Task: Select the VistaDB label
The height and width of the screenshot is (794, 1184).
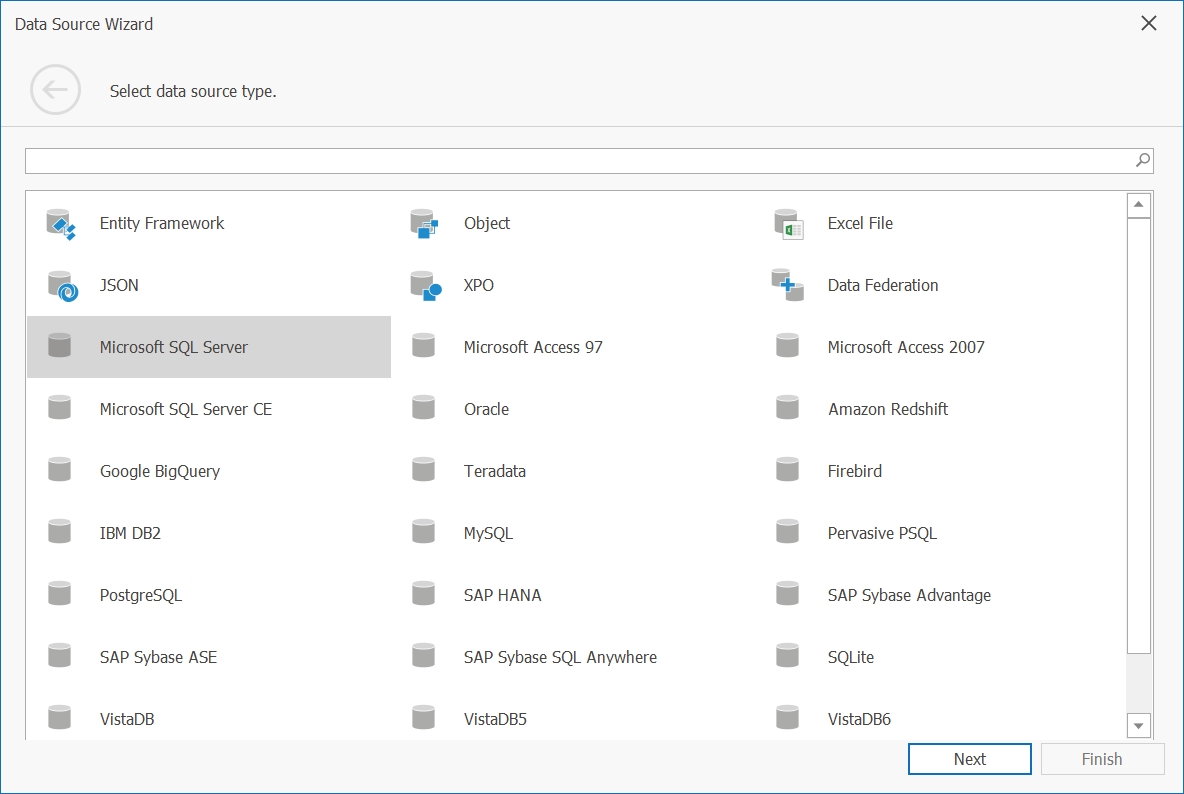Action: click(x=127, y=719)
